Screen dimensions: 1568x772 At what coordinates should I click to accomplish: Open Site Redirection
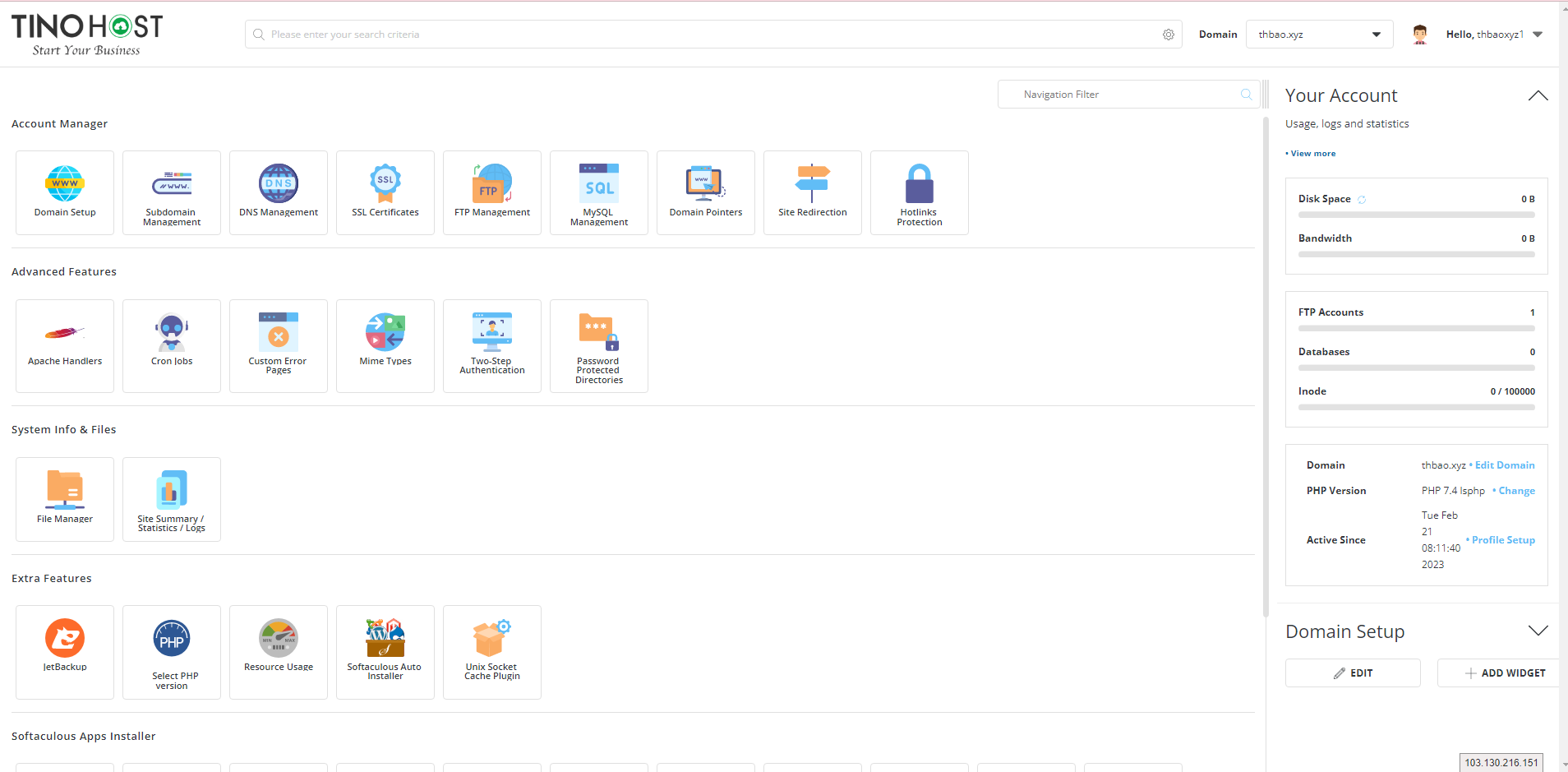pos(813,193)
